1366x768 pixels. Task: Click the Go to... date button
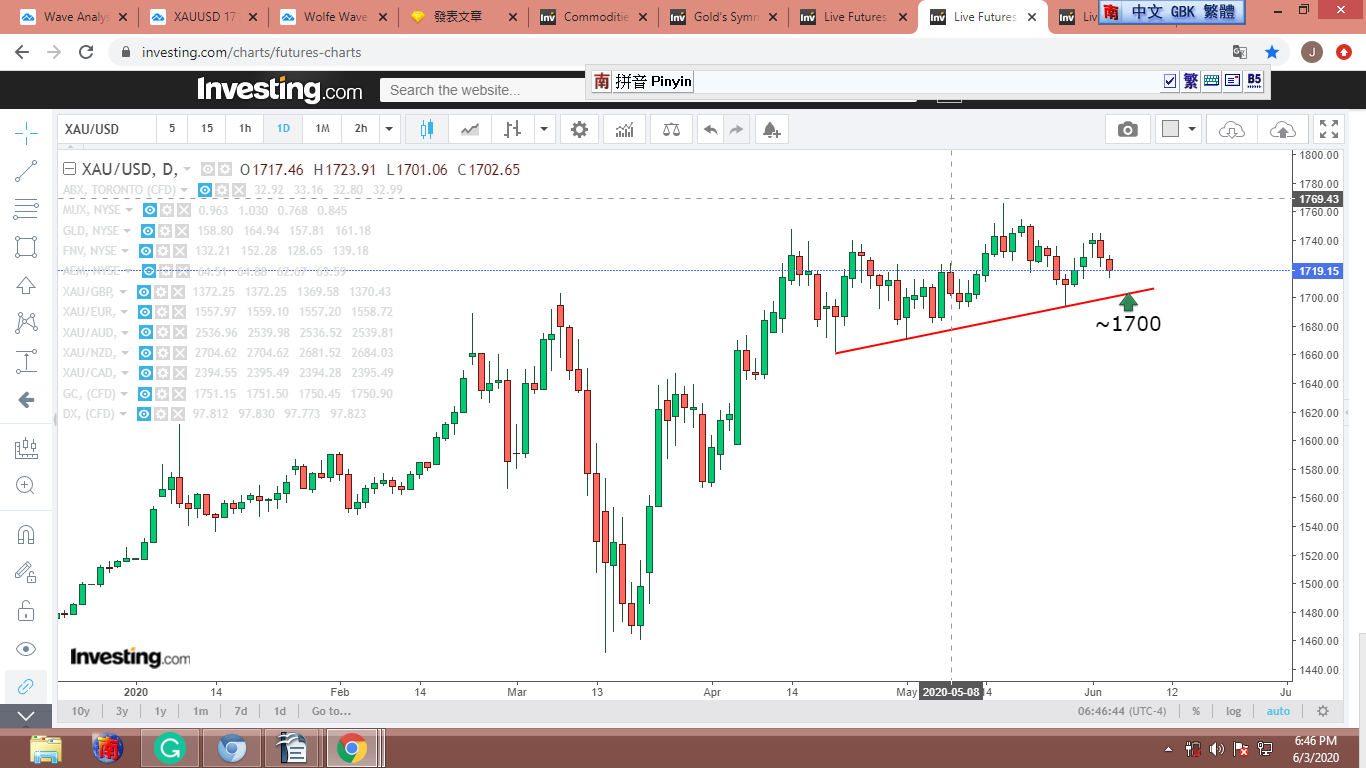pos(331,711)
